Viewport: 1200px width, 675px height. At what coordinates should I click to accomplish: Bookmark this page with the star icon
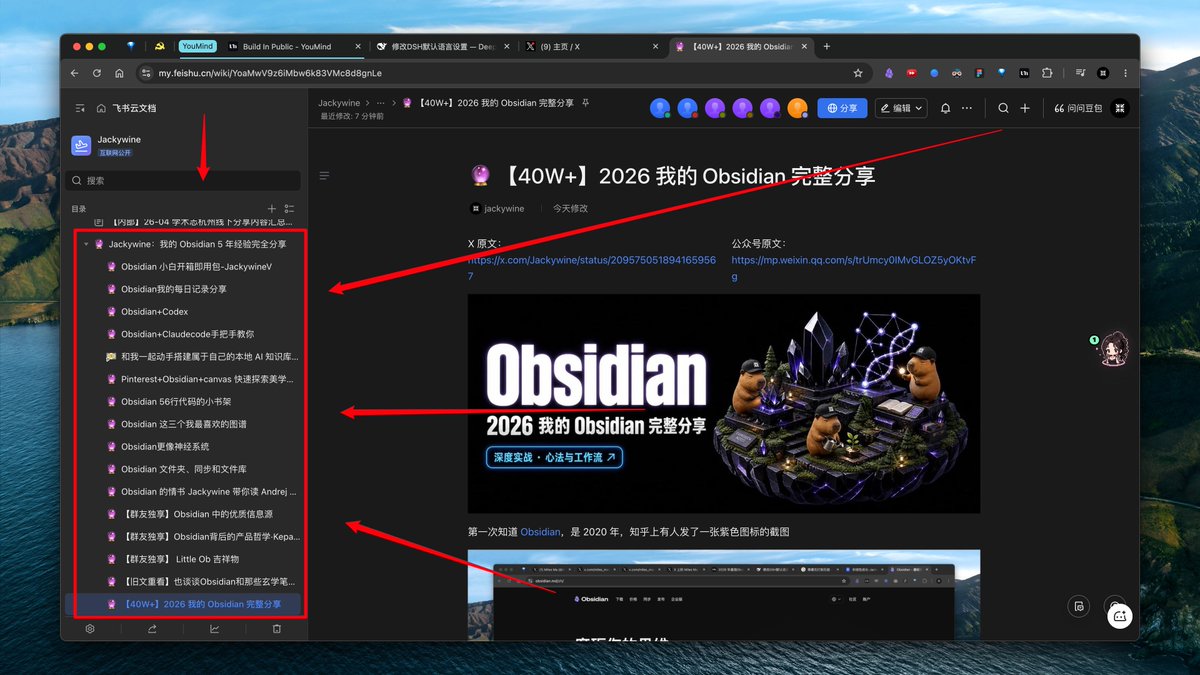click(858, 73)
